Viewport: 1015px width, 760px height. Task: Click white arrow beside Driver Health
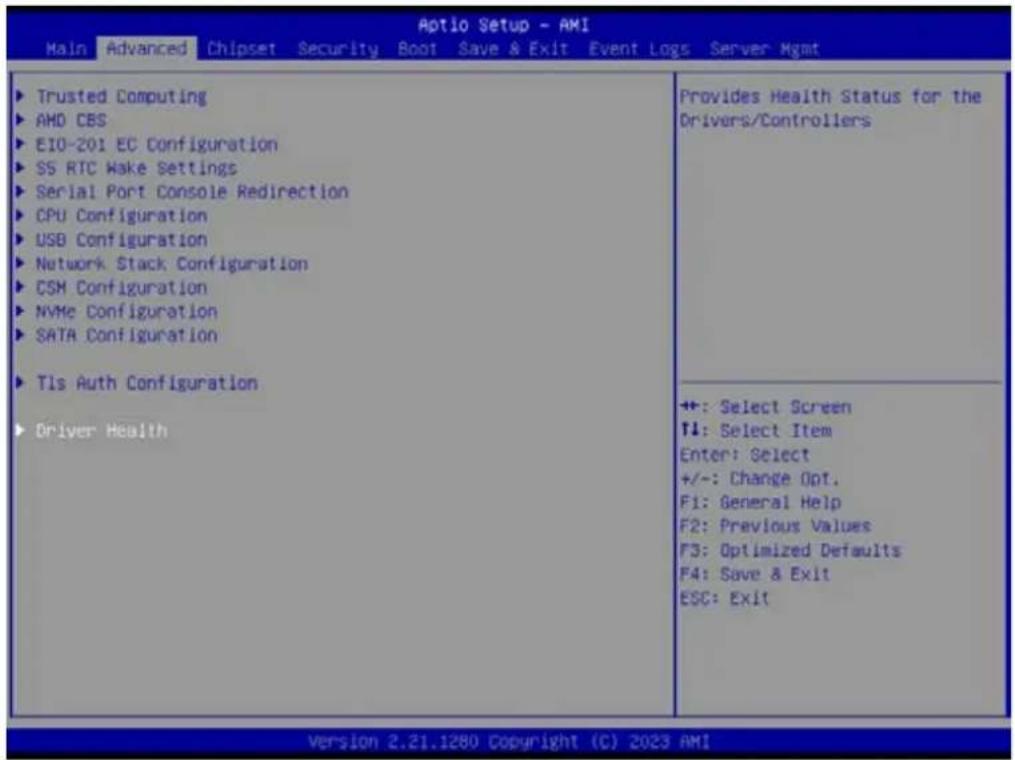click(20, 431)
